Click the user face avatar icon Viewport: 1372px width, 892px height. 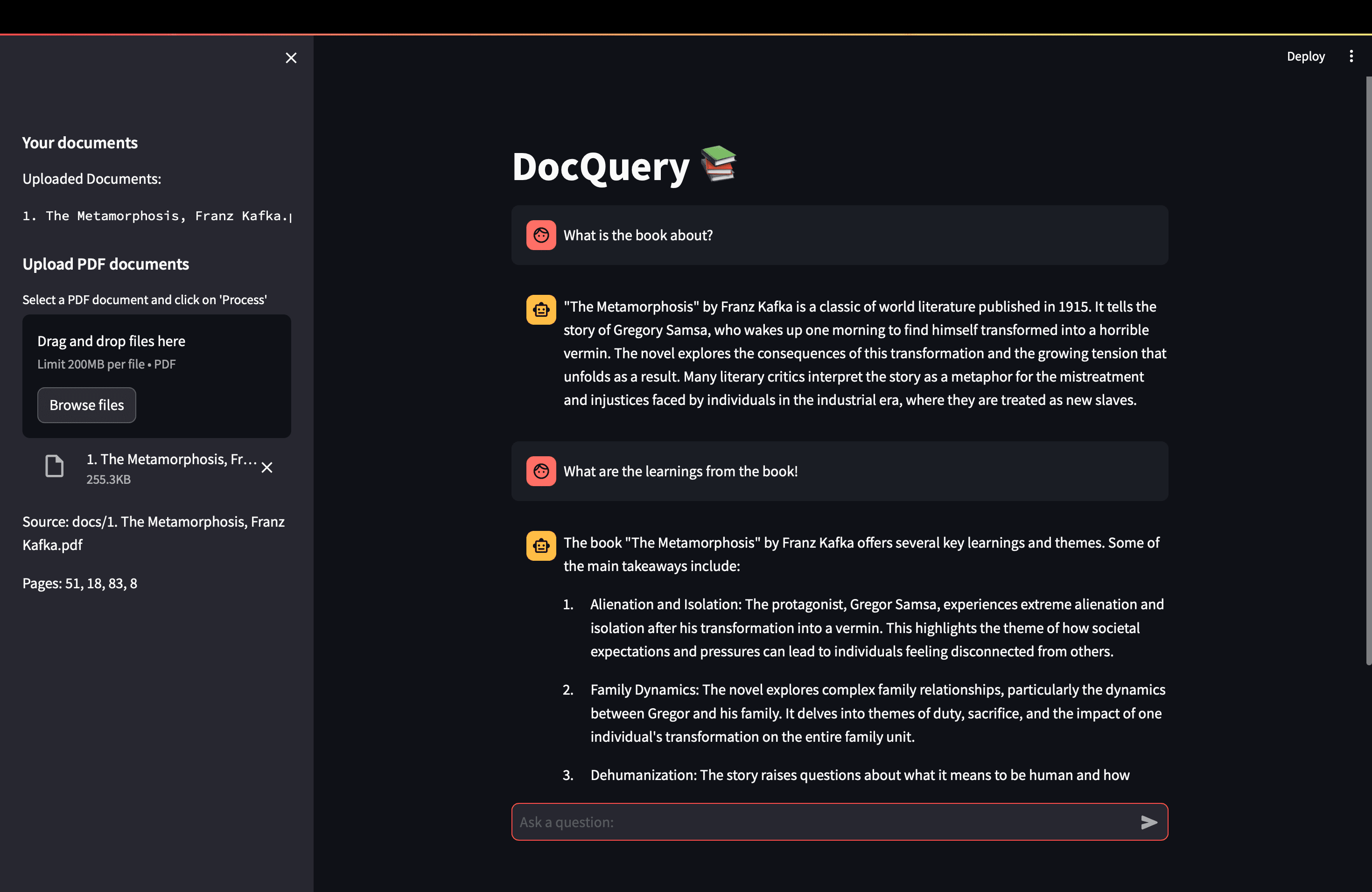click(x=541, y=235)
